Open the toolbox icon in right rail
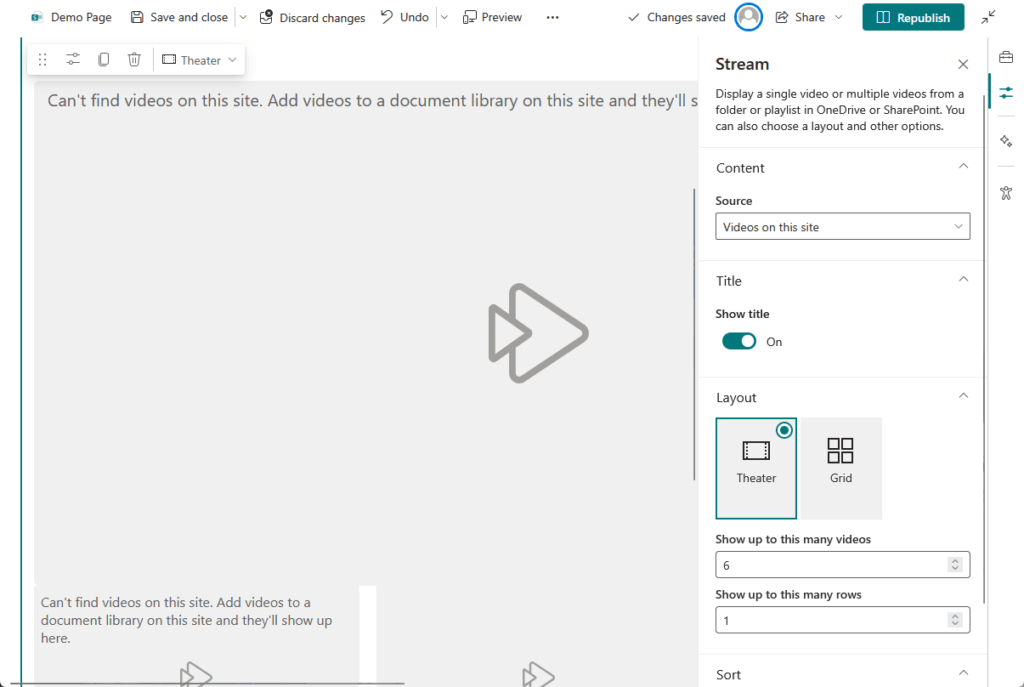This screenshot has width=1024, height=687. (1006, 57)
